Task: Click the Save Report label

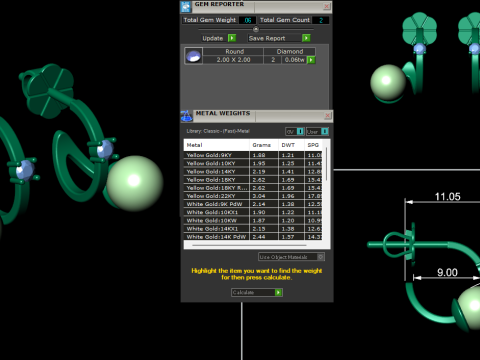Action: (267, 38)
